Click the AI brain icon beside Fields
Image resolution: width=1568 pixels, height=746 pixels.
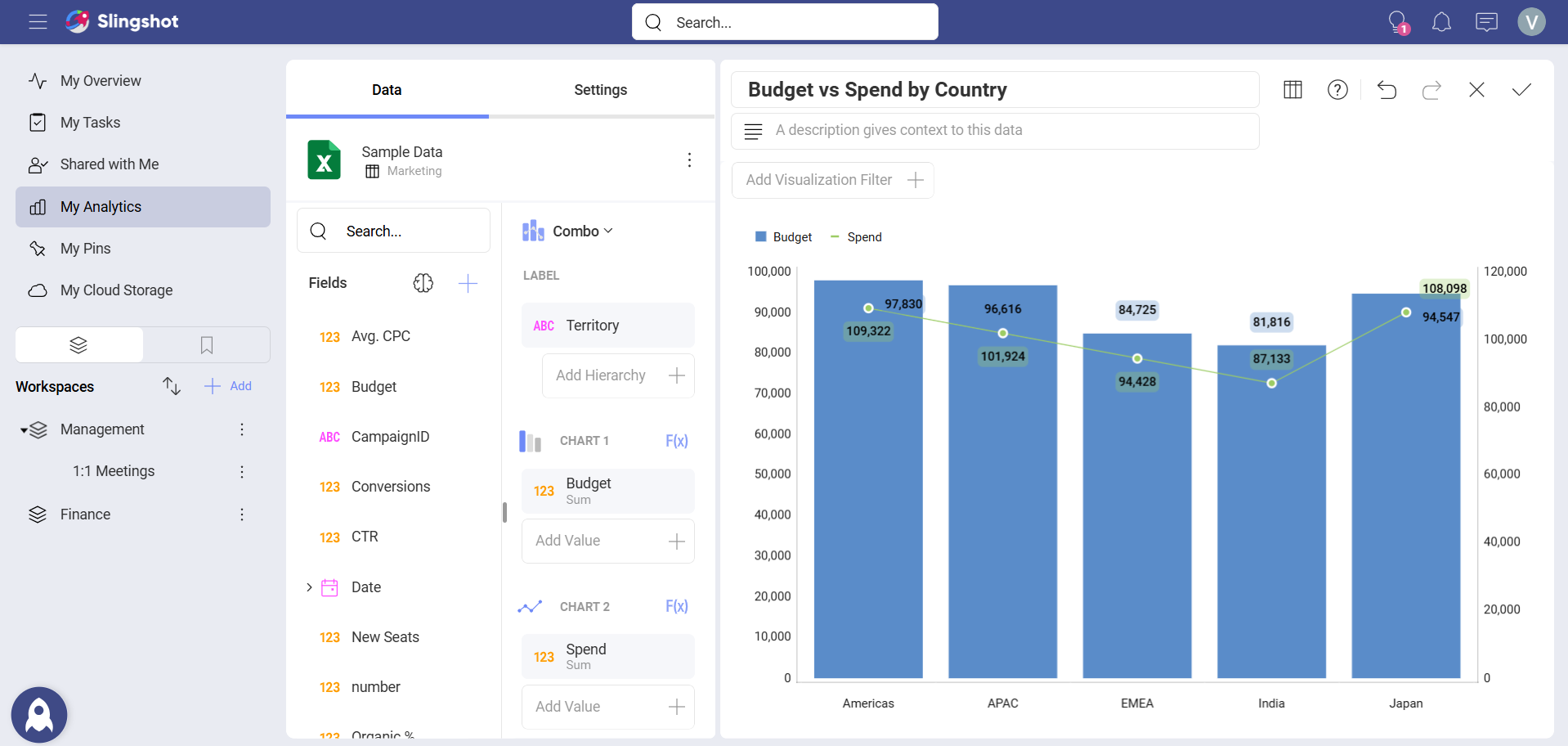point(423,283)
